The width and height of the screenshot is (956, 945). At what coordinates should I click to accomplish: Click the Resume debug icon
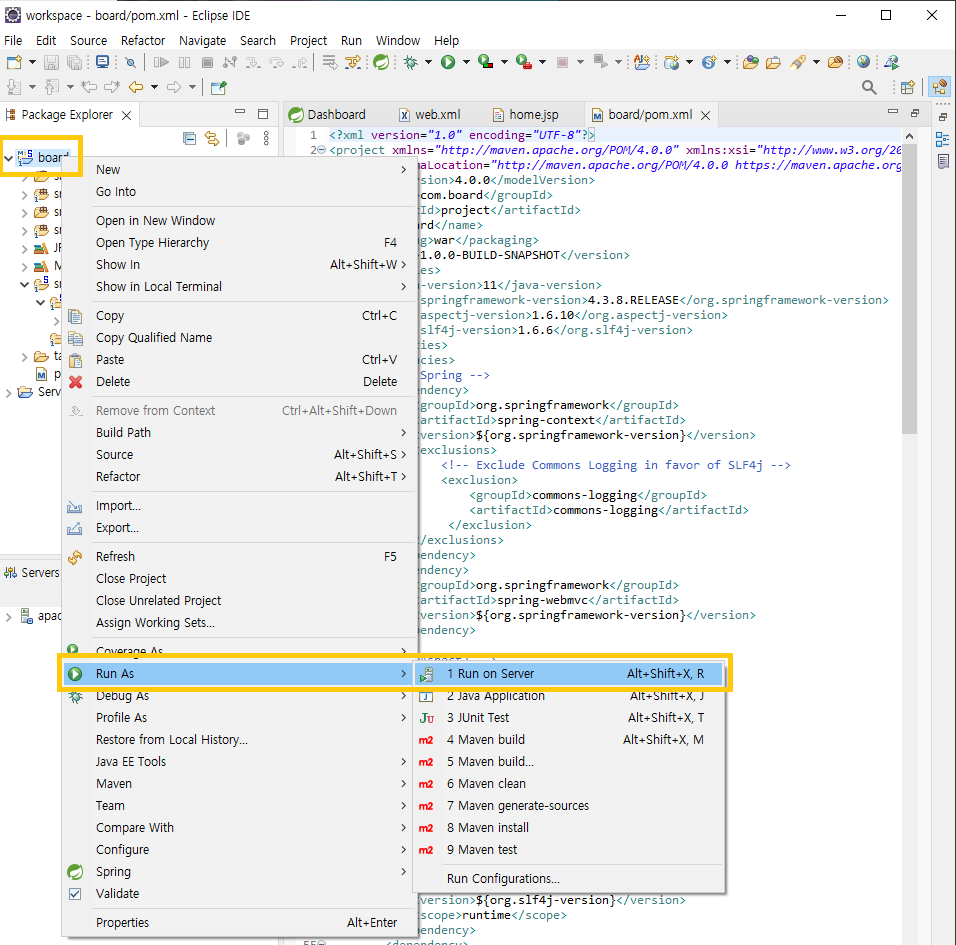(x=161, y=62)
